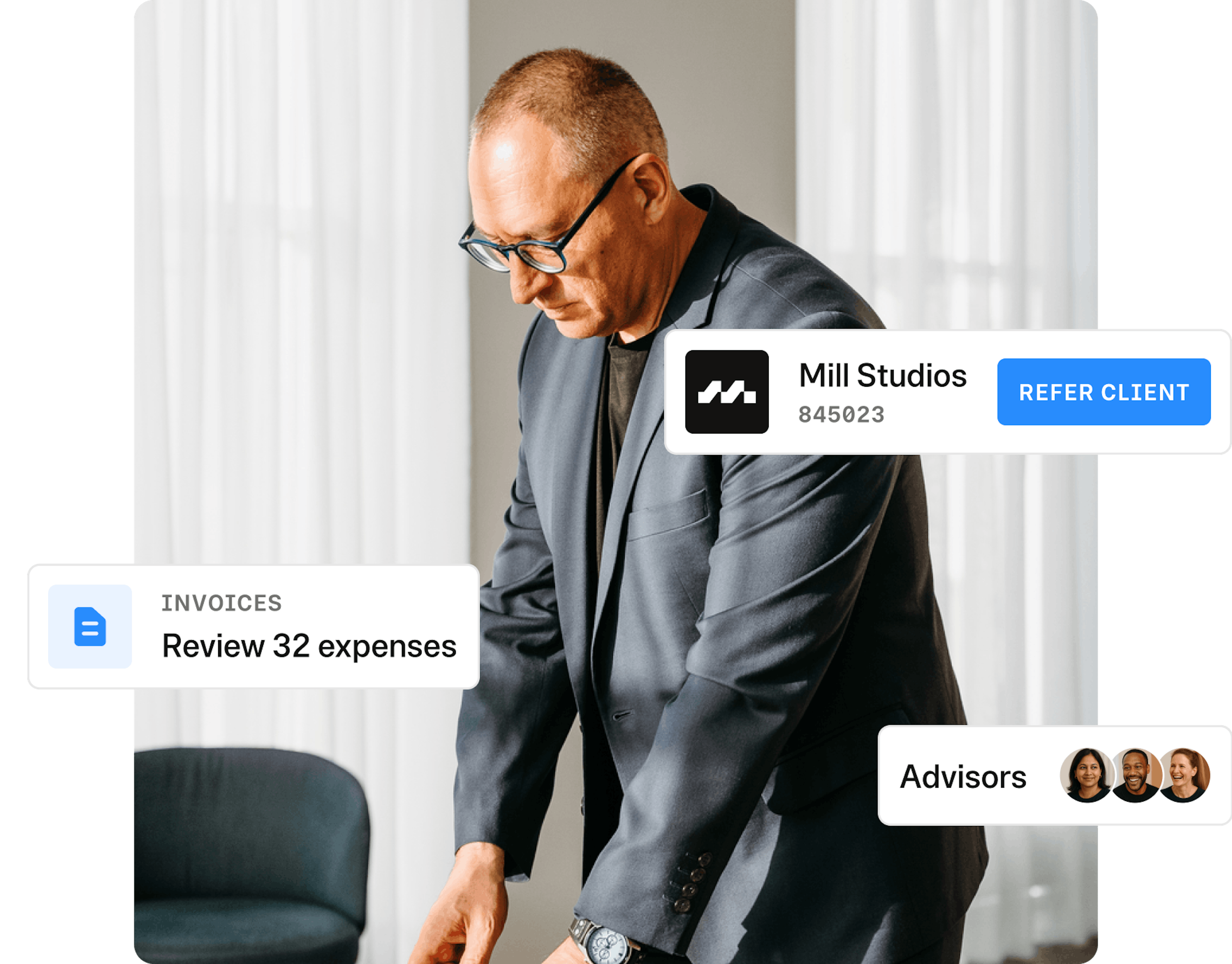1232x964 pixels.
Task: Click the client number 845023
Action: click(x=842, y=415)
